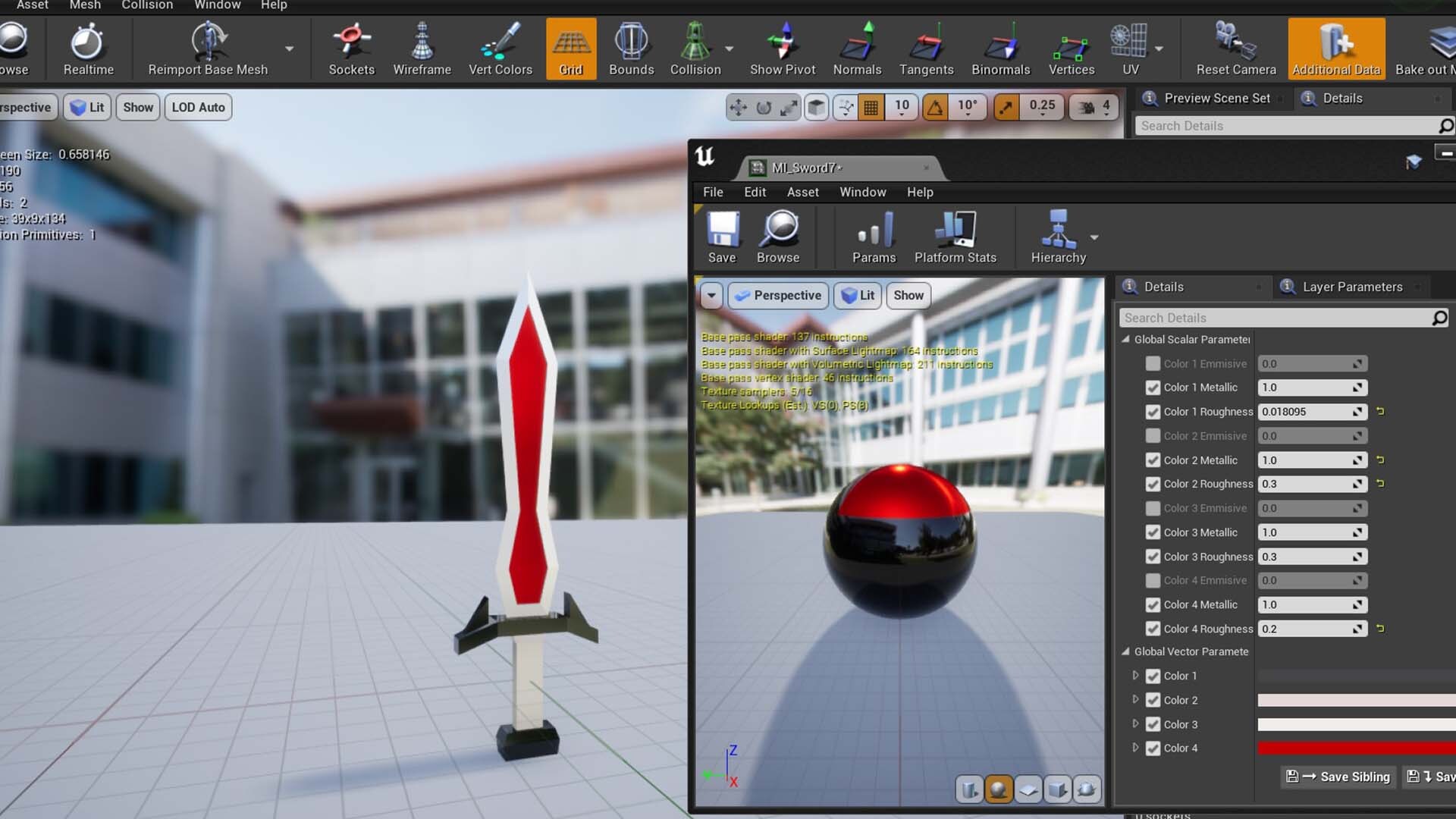Click the red Color 4 swatch
Image resolution: width=1456 pixels, height=819 pixels.
click(1356, 748)
